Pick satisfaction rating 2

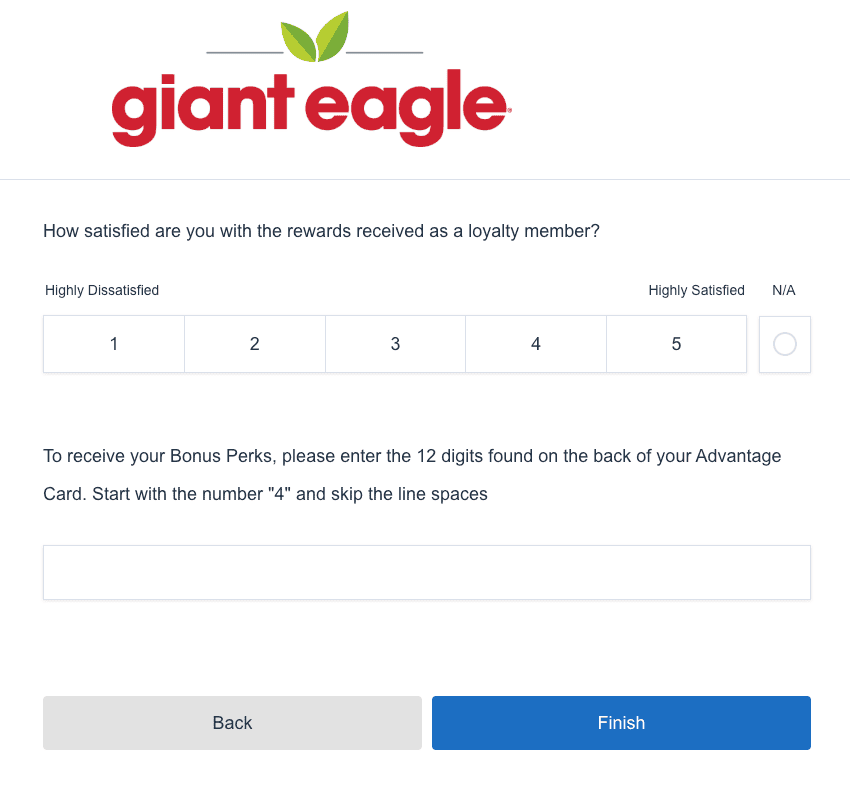(255, 344)
